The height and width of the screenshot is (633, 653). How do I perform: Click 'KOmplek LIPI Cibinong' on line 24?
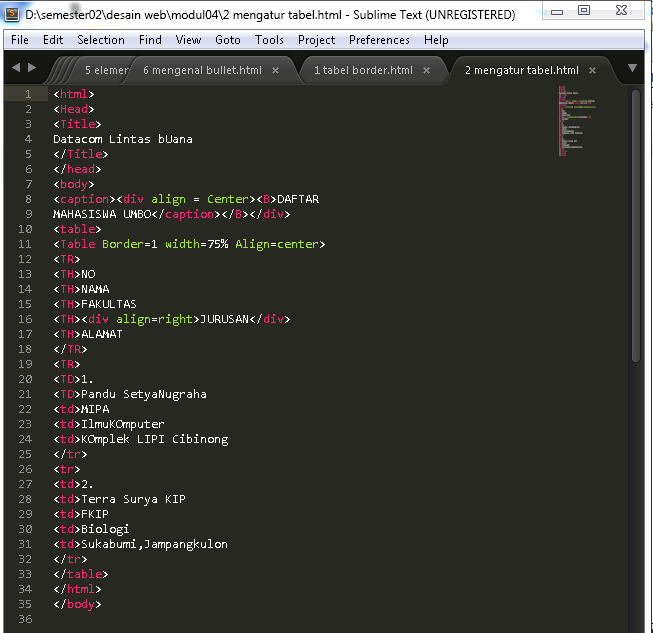click(x=155, y=439)
